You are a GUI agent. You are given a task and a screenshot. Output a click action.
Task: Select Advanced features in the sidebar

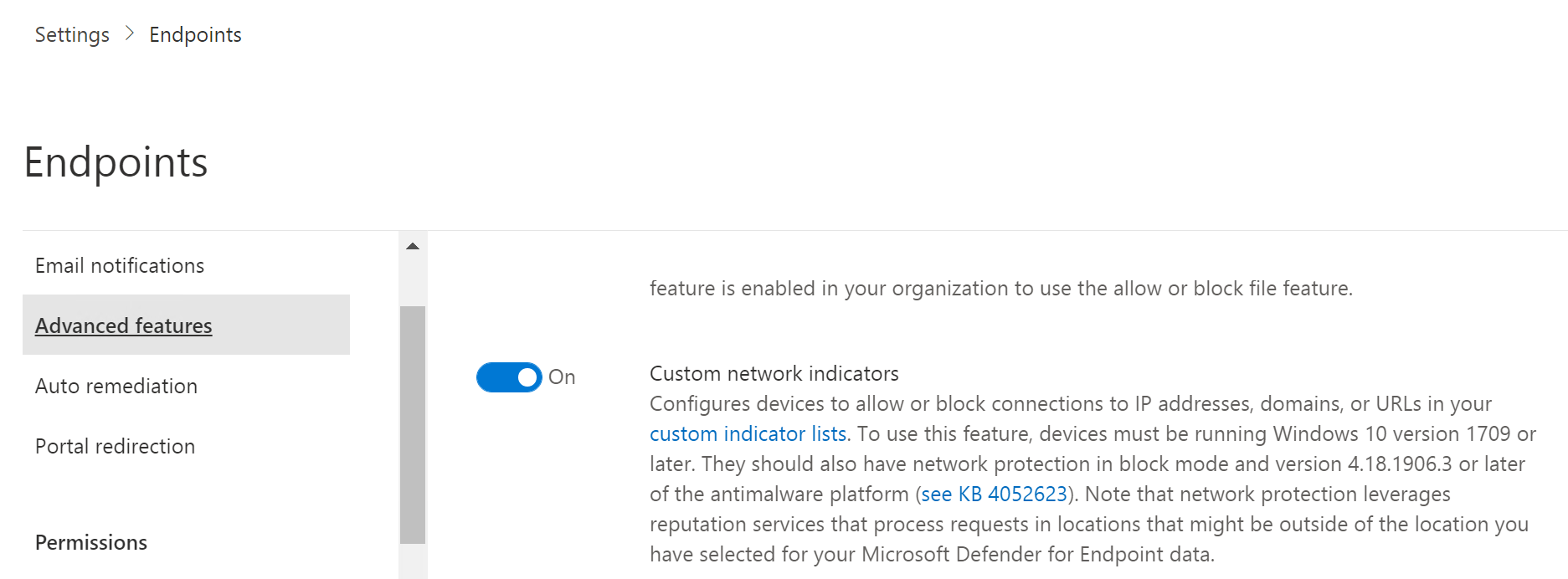click(x=122, y=325)
